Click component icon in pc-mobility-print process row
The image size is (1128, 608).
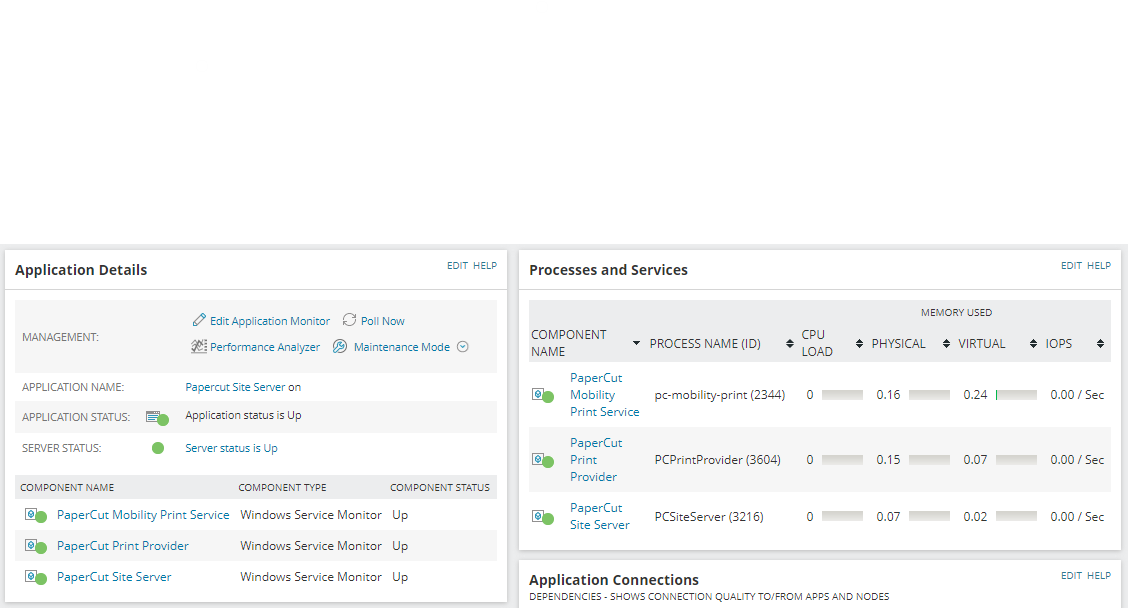point(542,395)
